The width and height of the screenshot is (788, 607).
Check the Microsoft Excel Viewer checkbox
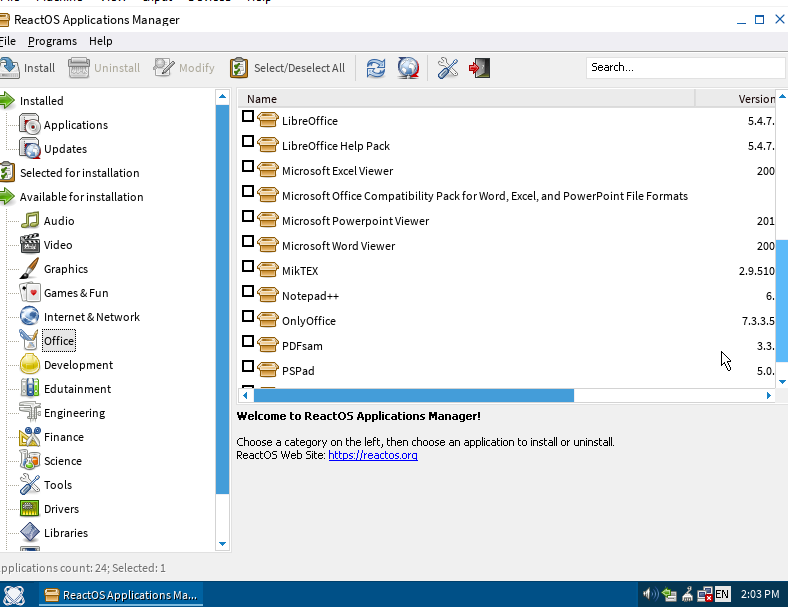(x=248, y=166)
